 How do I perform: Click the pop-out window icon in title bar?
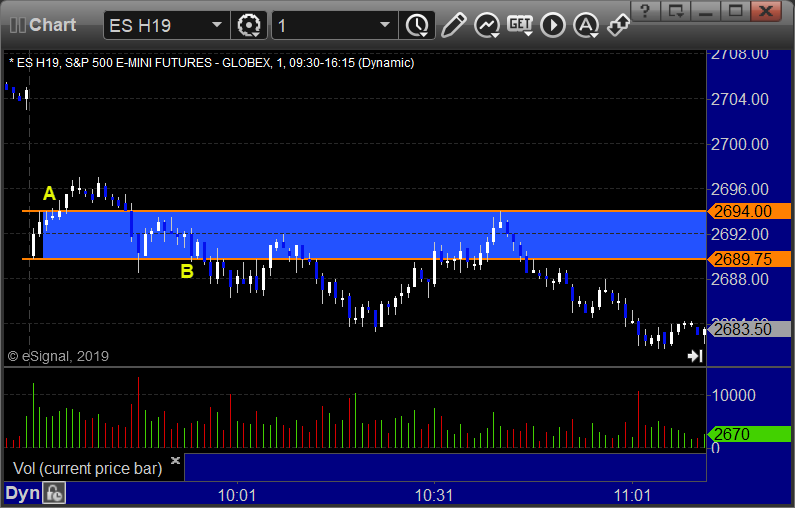(x=676, y=11)
